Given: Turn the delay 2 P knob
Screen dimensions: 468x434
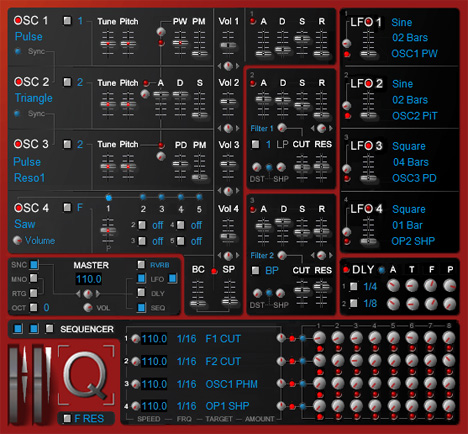Looking at the screenshot, I should point(449,303).
